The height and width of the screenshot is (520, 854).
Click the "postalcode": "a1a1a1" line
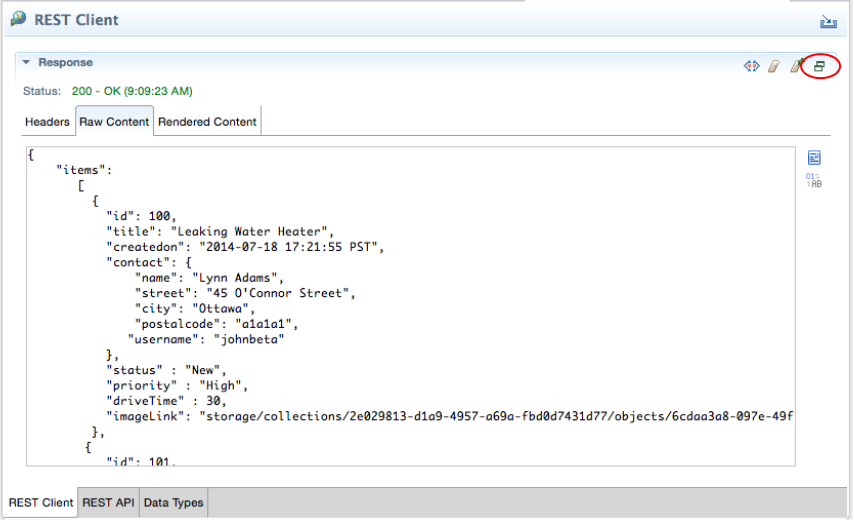[x=216, y=323]
